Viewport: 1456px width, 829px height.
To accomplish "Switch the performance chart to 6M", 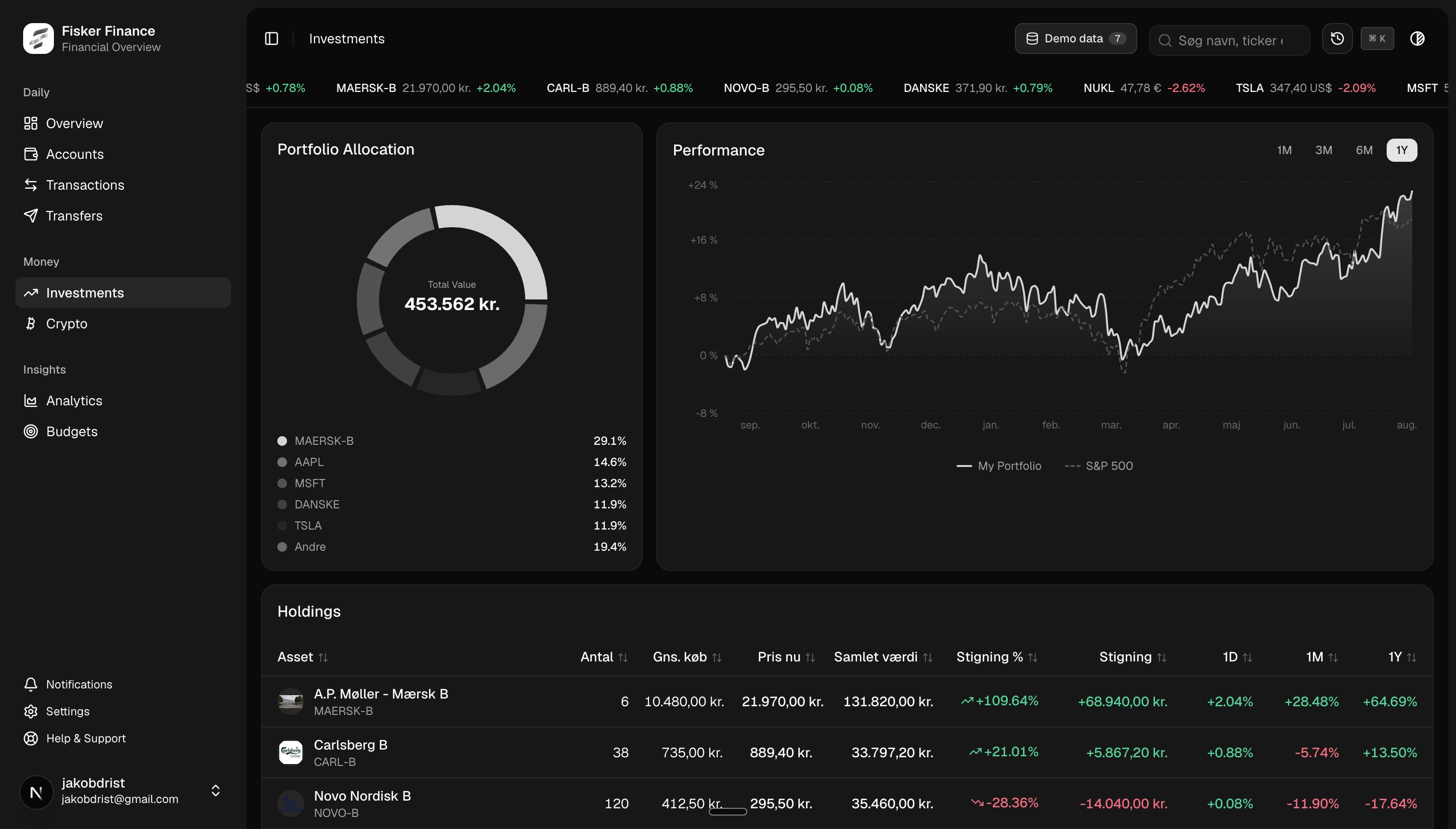I will click(x=1364, y=150).
